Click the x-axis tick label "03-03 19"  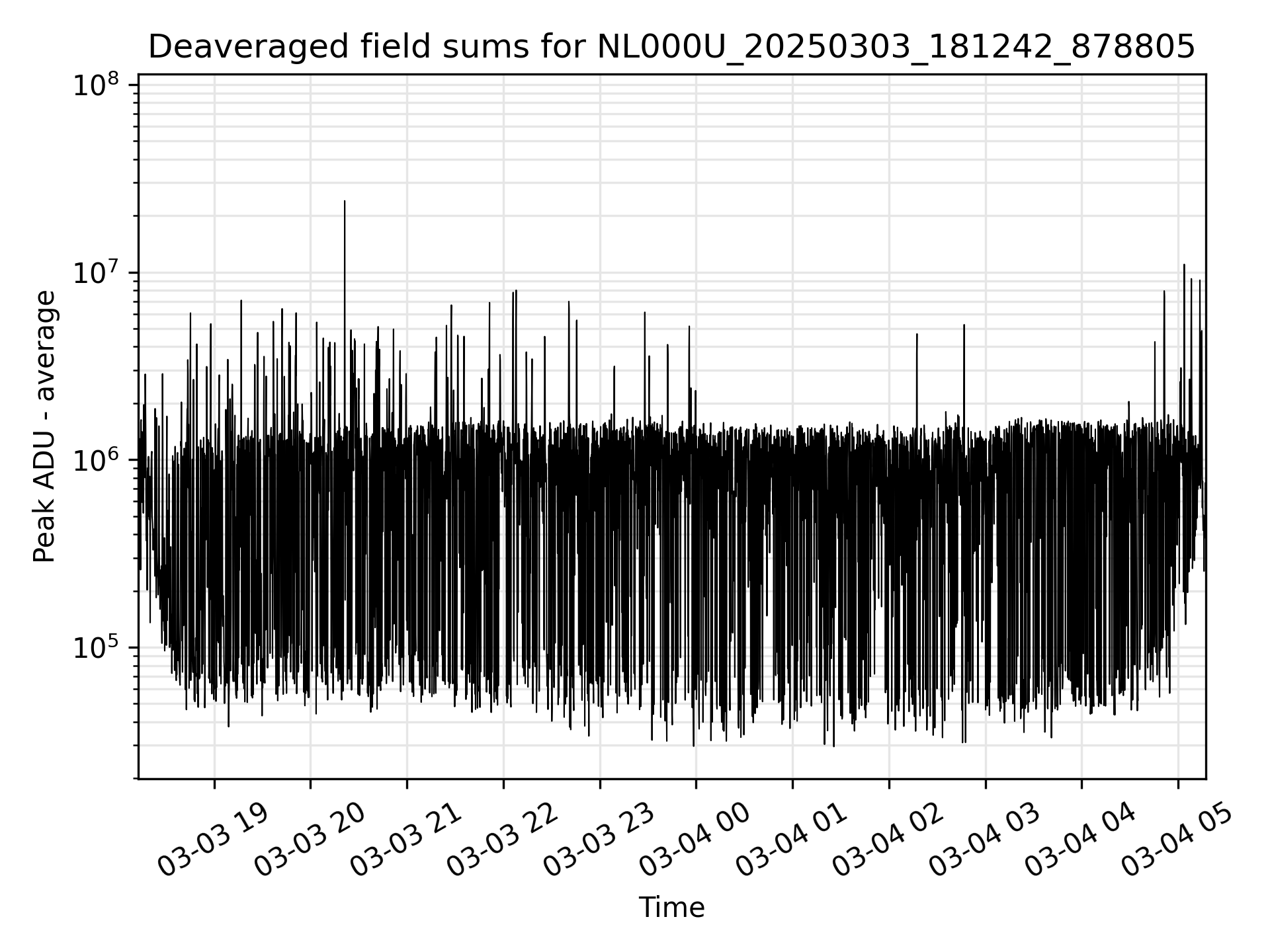213,840
